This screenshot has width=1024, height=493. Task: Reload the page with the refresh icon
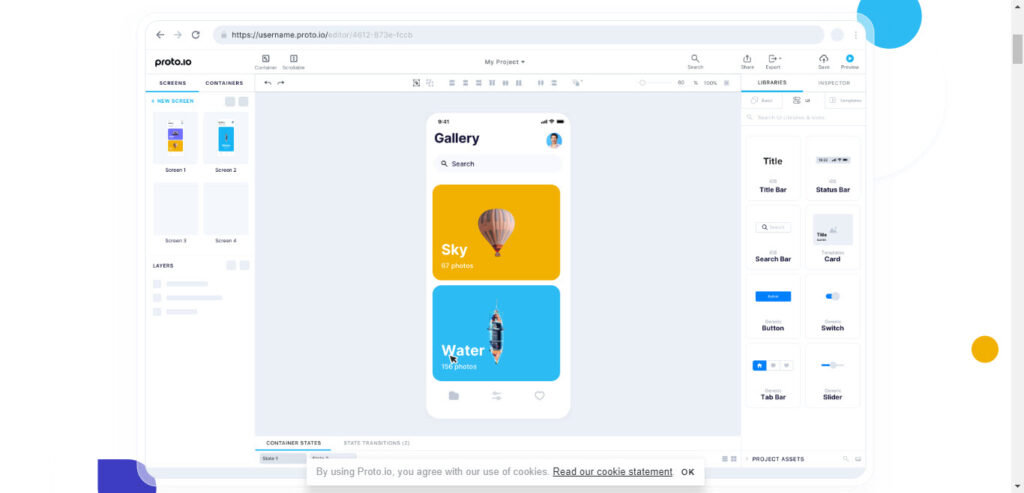coord(195,35)
